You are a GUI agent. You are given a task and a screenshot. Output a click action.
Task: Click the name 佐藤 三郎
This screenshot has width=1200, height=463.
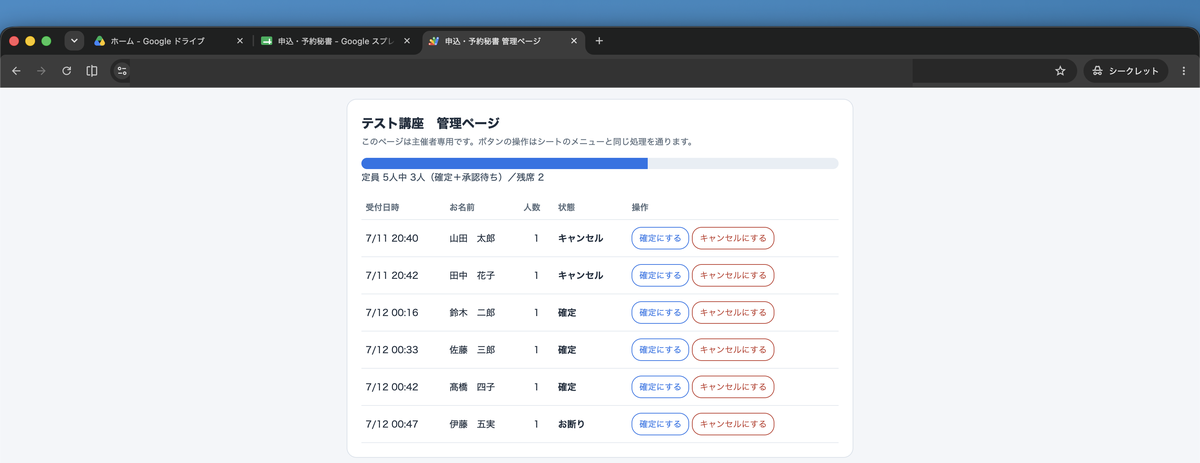coord(472,349)
